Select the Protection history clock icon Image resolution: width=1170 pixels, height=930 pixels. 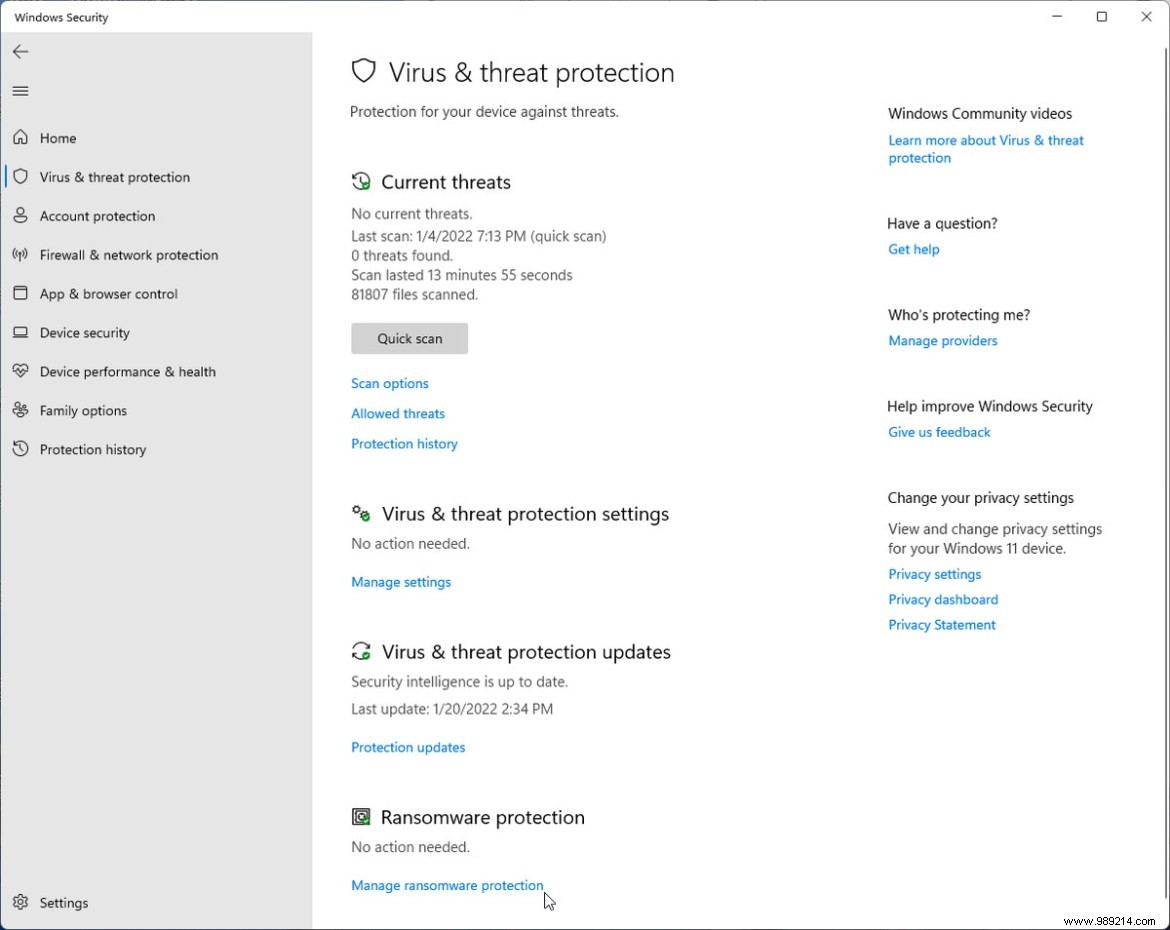[21, 449]
